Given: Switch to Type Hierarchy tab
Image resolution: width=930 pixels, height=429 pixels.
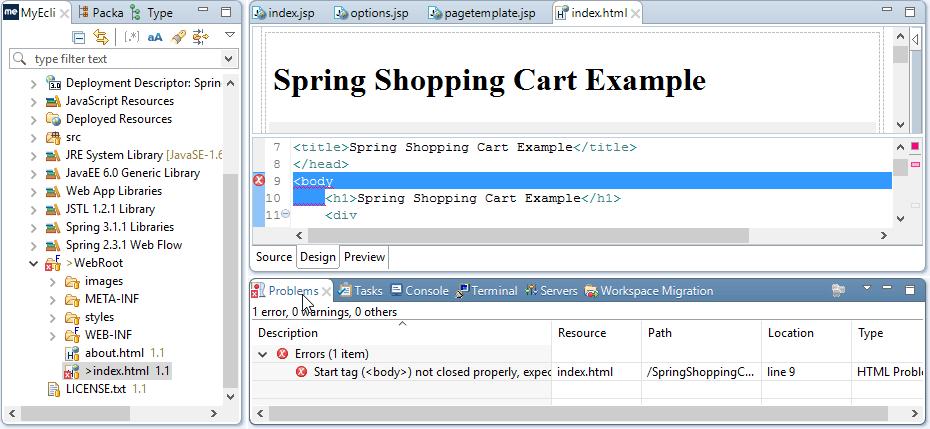Looking at the screenshot, I should click(x=152, y=12).
